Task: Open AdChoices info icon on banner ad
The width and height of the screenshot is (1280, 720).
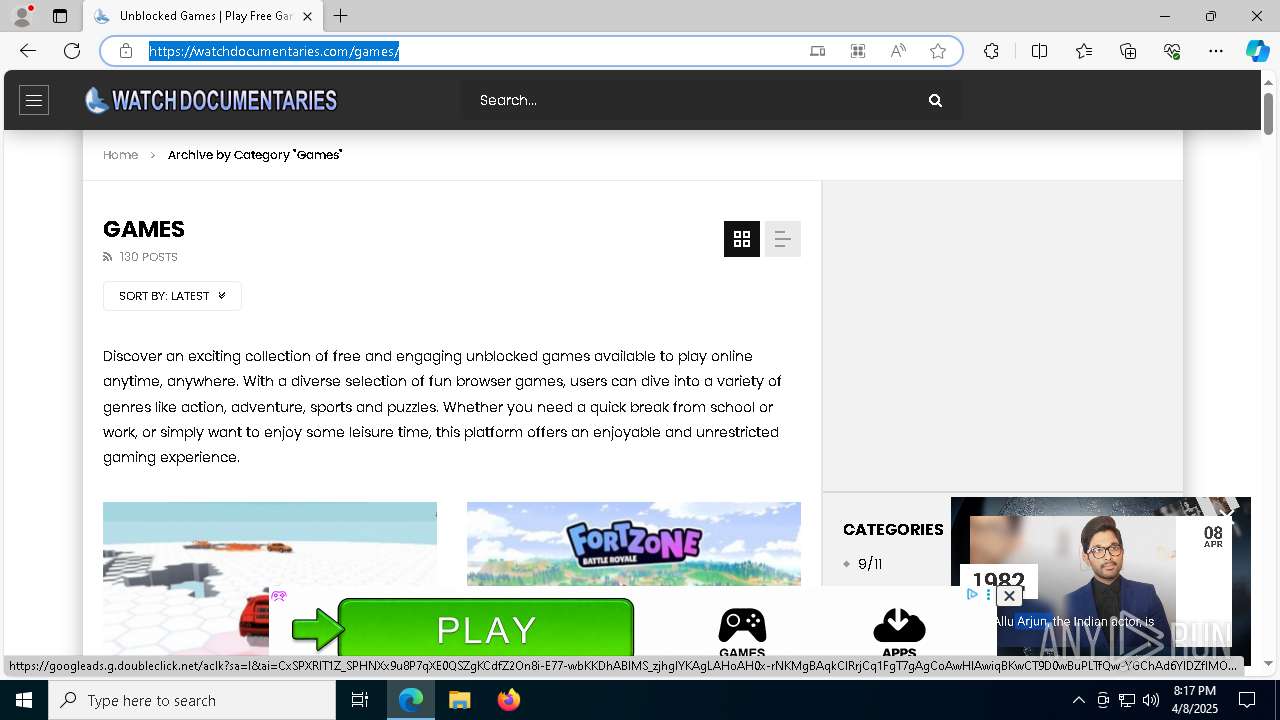Action: [972, 594]
